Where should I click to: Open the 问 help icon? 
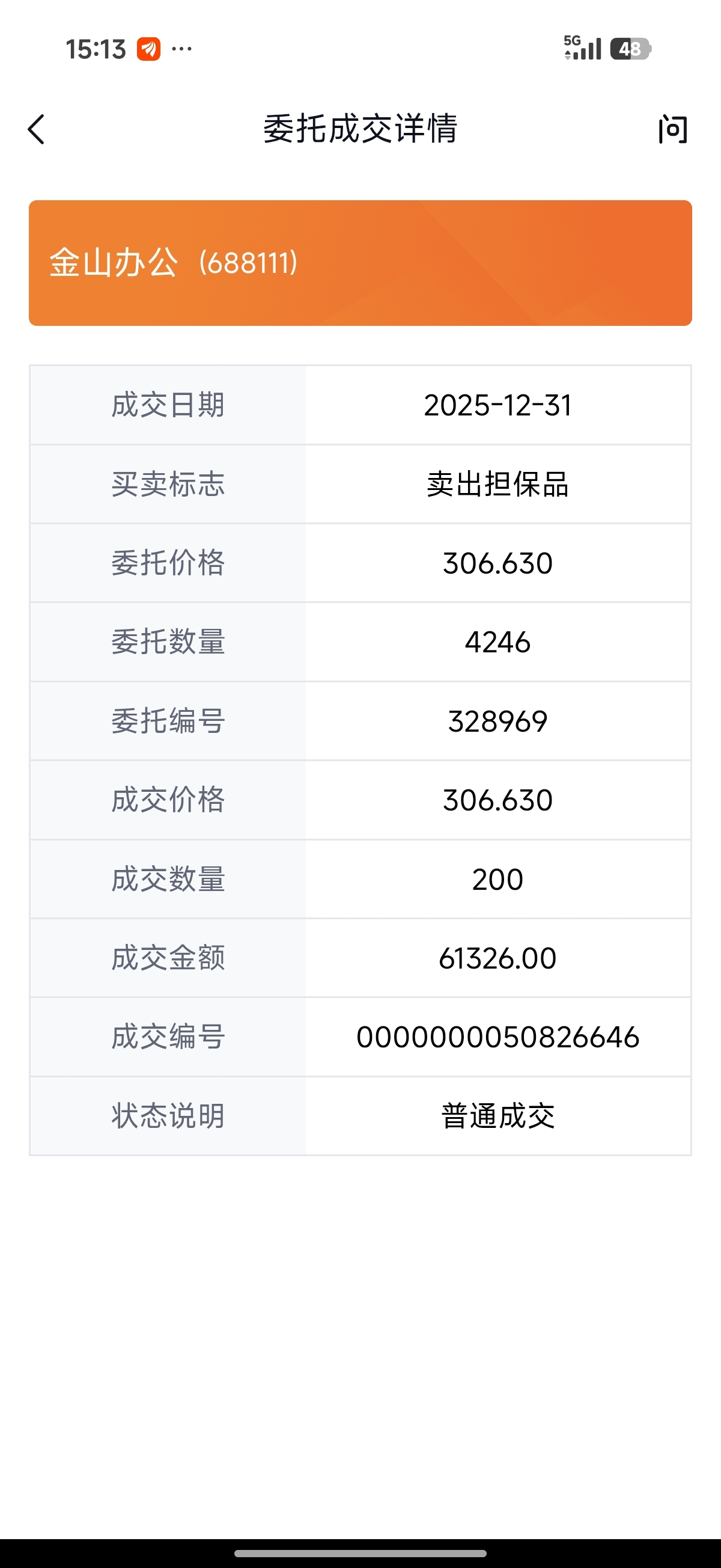tap(673, 130)
